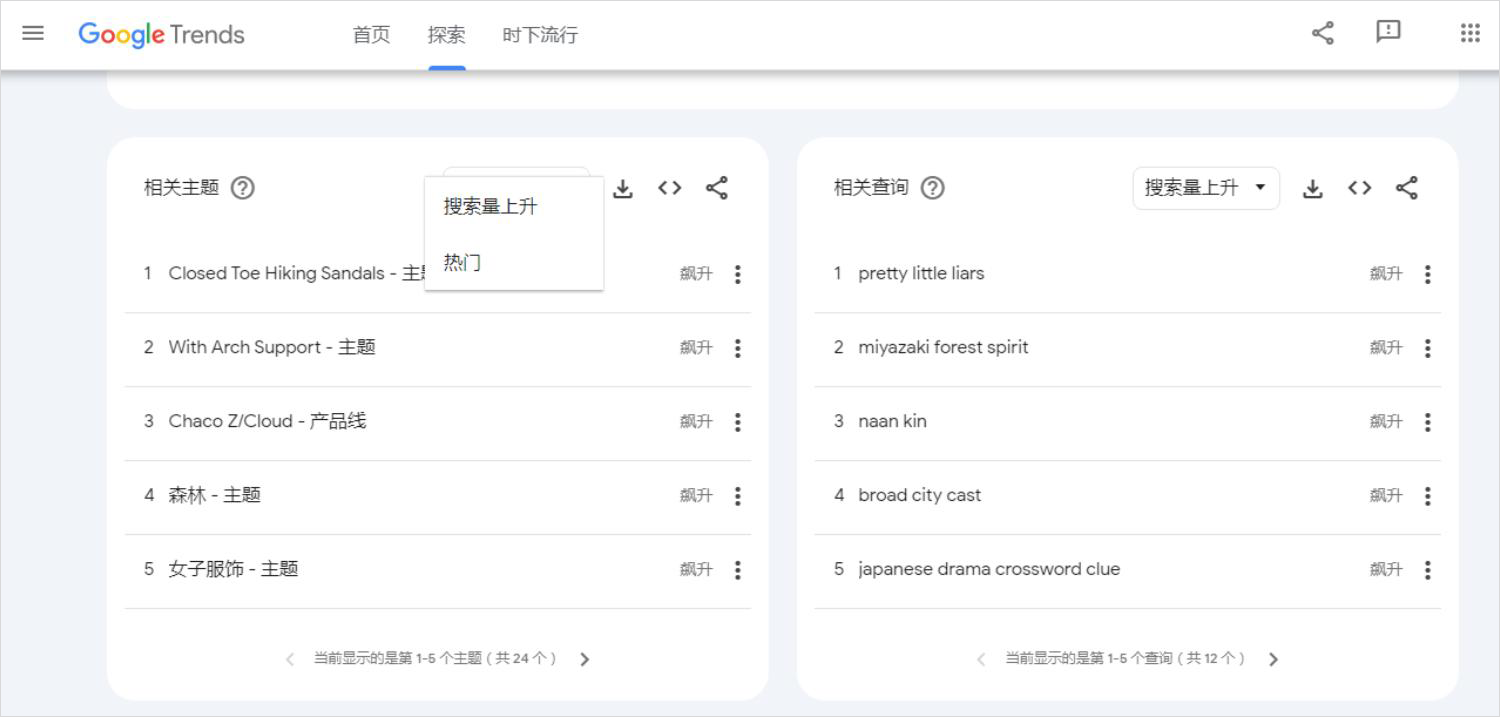Download the 相关主题 data as CSV
The height and width of the screenshot is (717, 1500).
(x=622, y=187)
